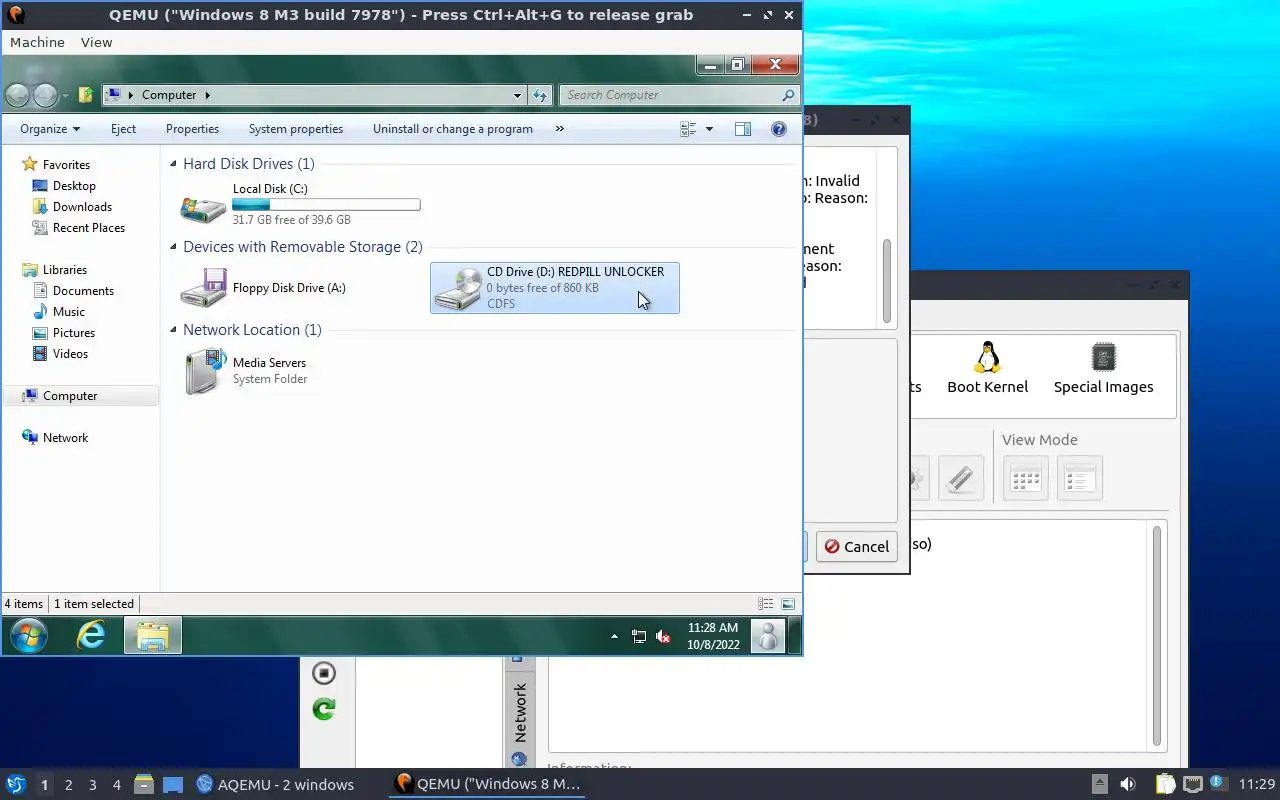The image size is (1280, 800).
Task: Open the QEMU Machine menu
Action: 37,42
